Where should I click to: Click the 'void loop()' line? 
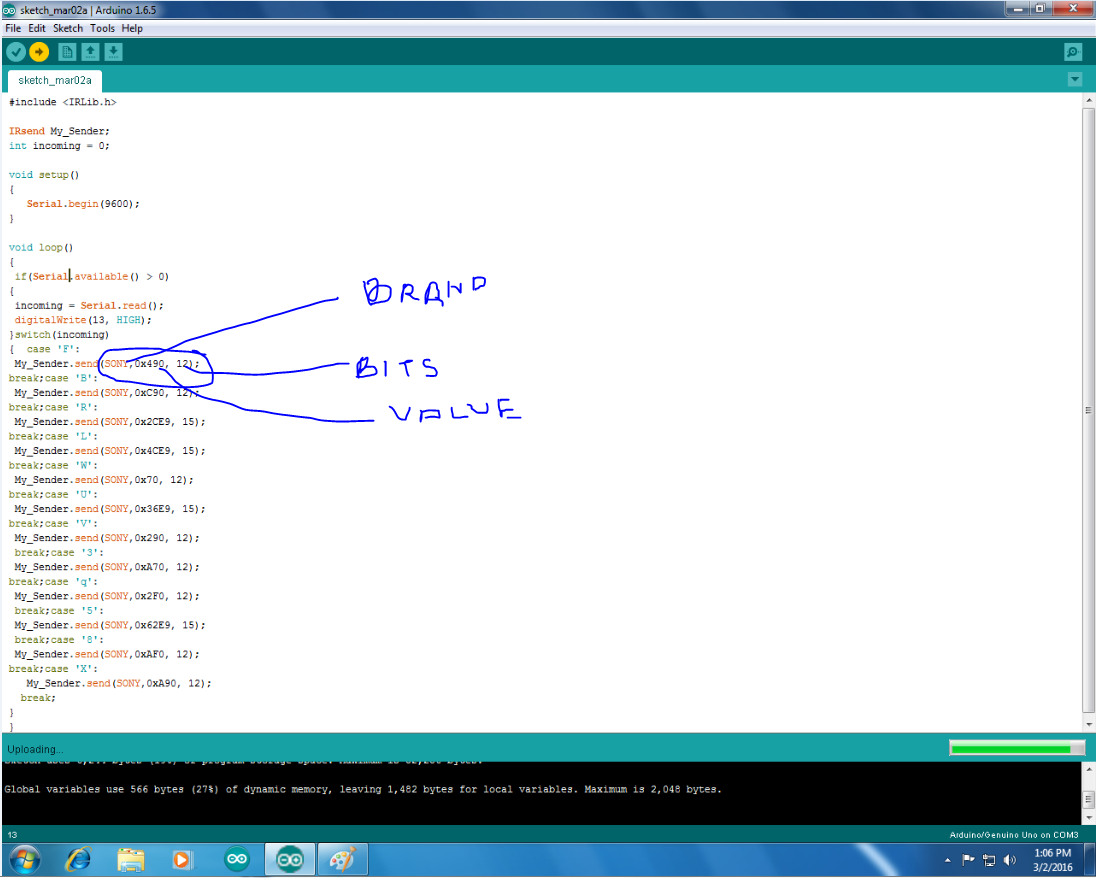tap(41, 247)
